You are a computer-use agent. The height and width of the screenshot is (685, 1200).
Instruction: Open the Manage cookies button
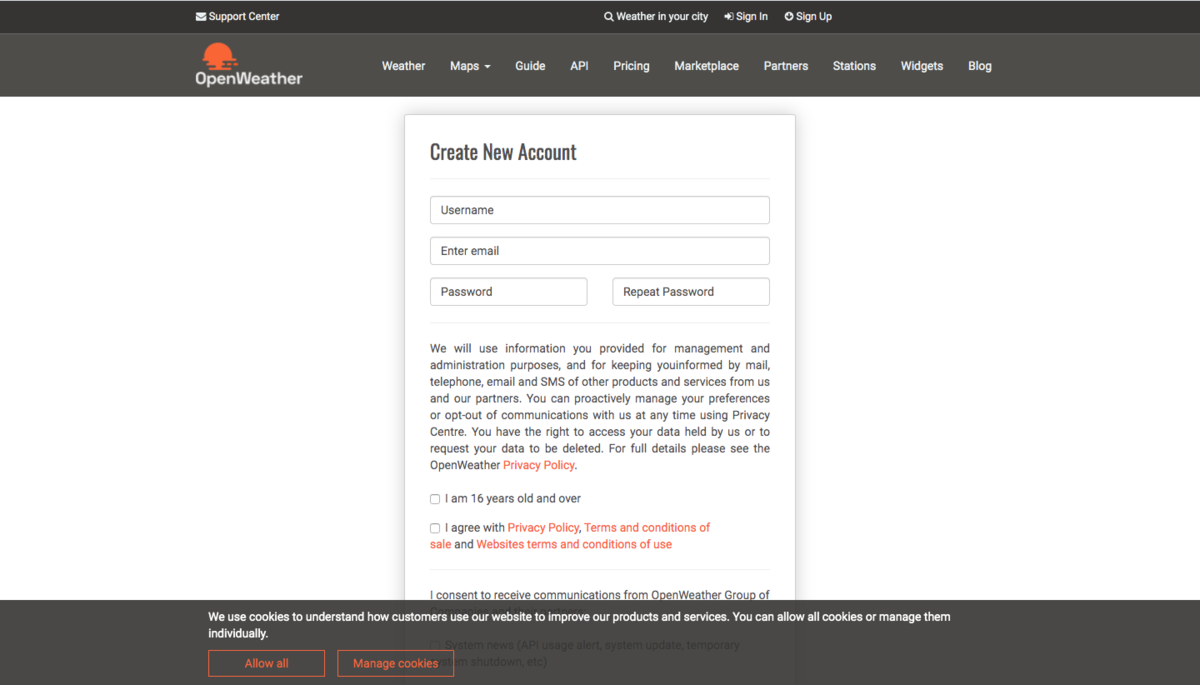click(395, 663)
